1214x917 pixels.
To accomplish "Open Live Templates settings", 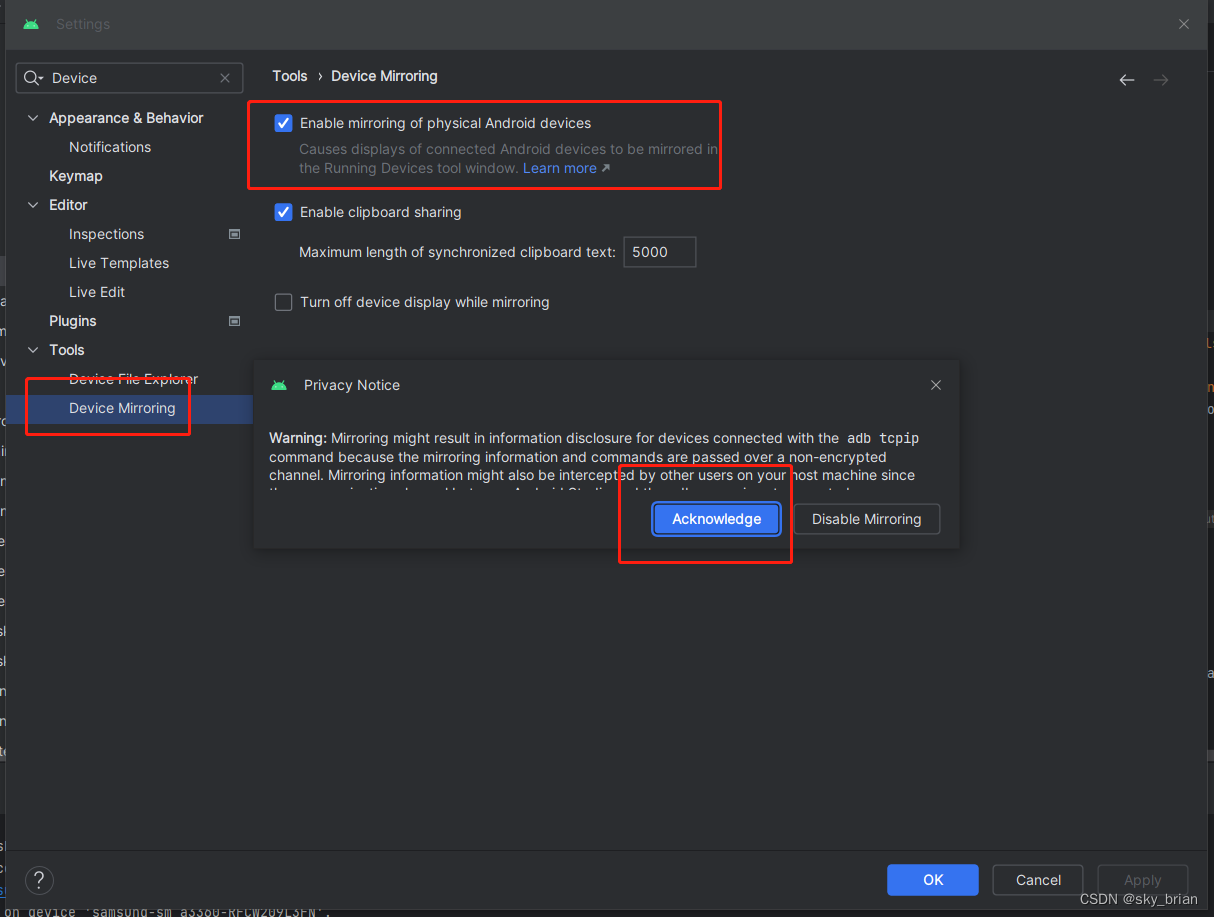I will (x=119, y=263).
